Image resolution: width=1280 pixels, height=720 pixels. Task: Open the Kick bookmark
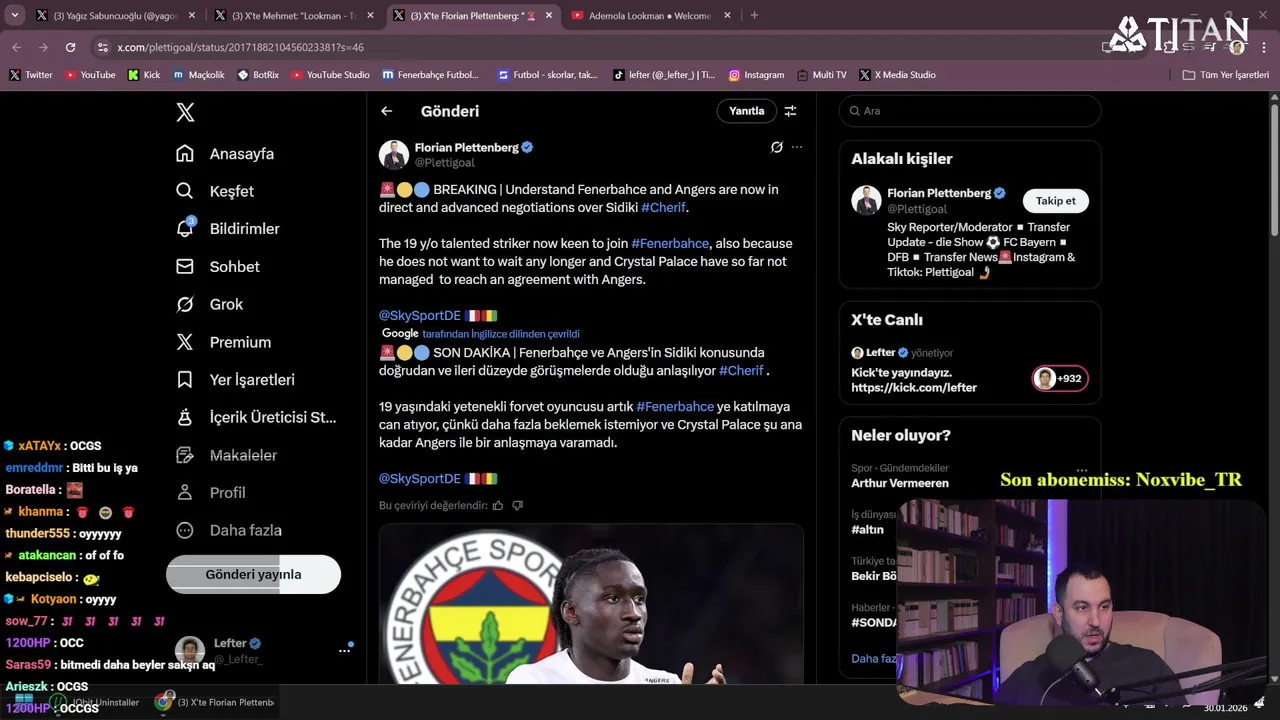[144, 75]
